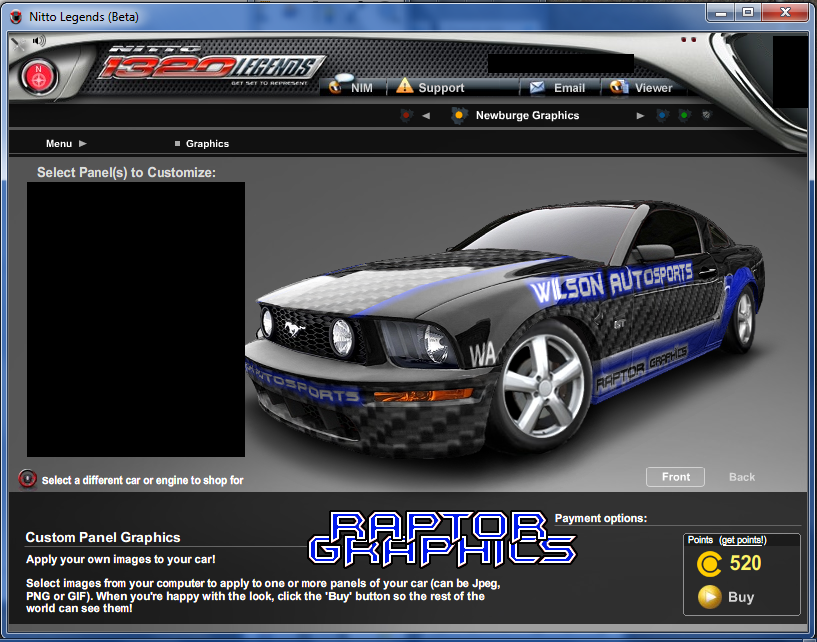Click the yellow Buy play icon

click(710, 597)
